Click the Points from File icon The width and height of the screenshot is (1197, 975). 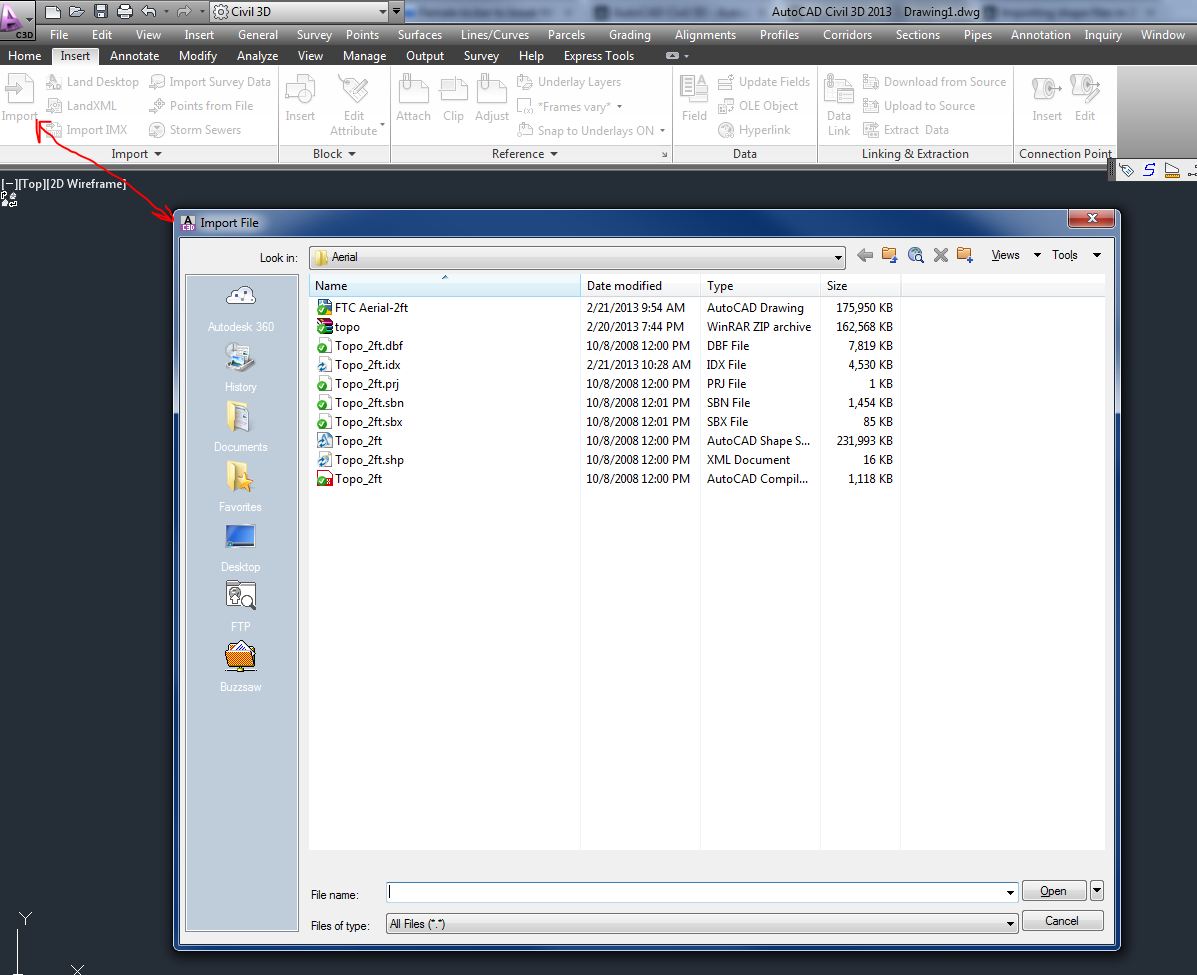pyautogui.click(x=209, y=105)
